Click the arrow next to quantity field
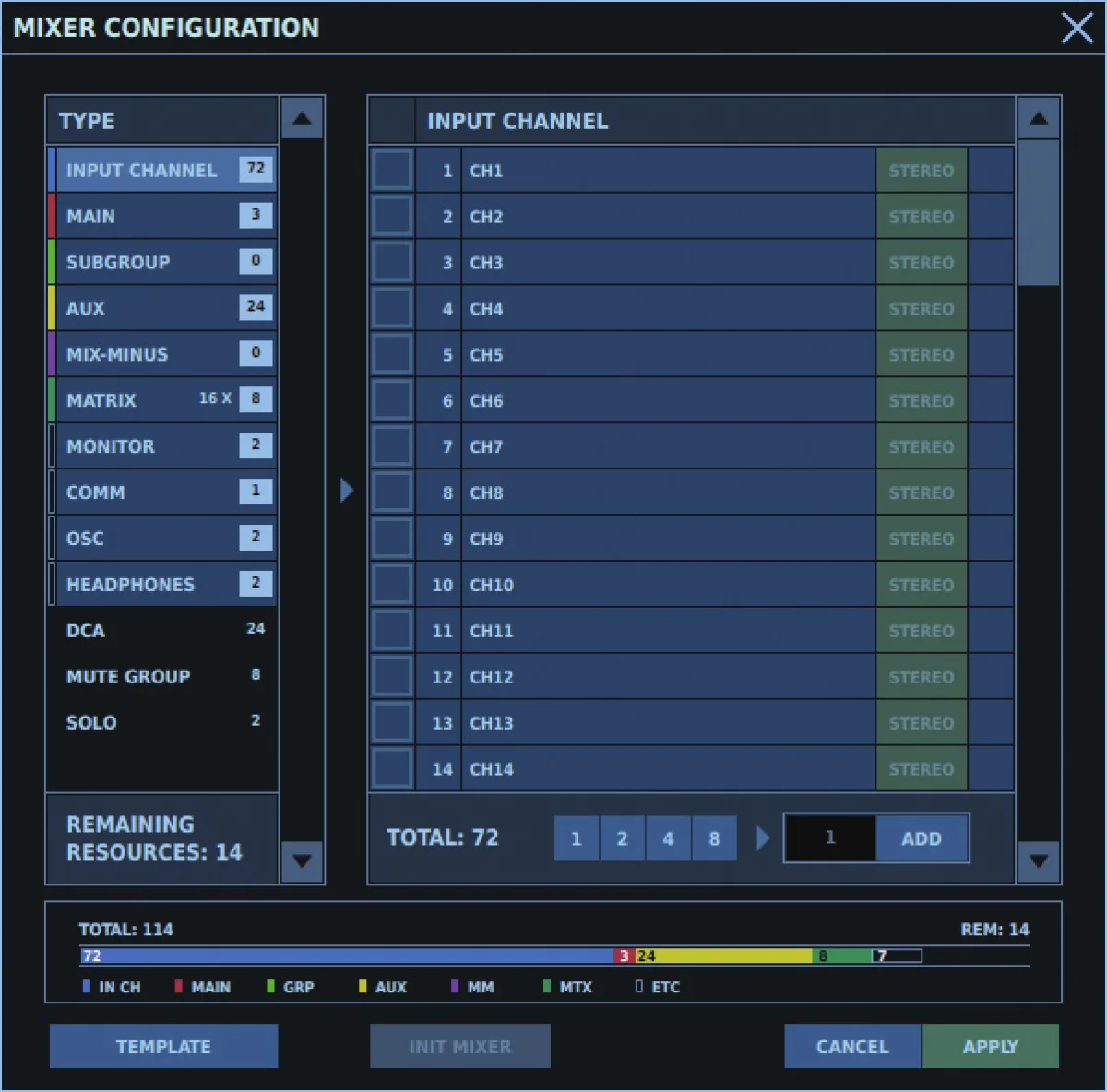Screen dimensions: 1107x1092 pyautogui.click(x=763, y=838)
